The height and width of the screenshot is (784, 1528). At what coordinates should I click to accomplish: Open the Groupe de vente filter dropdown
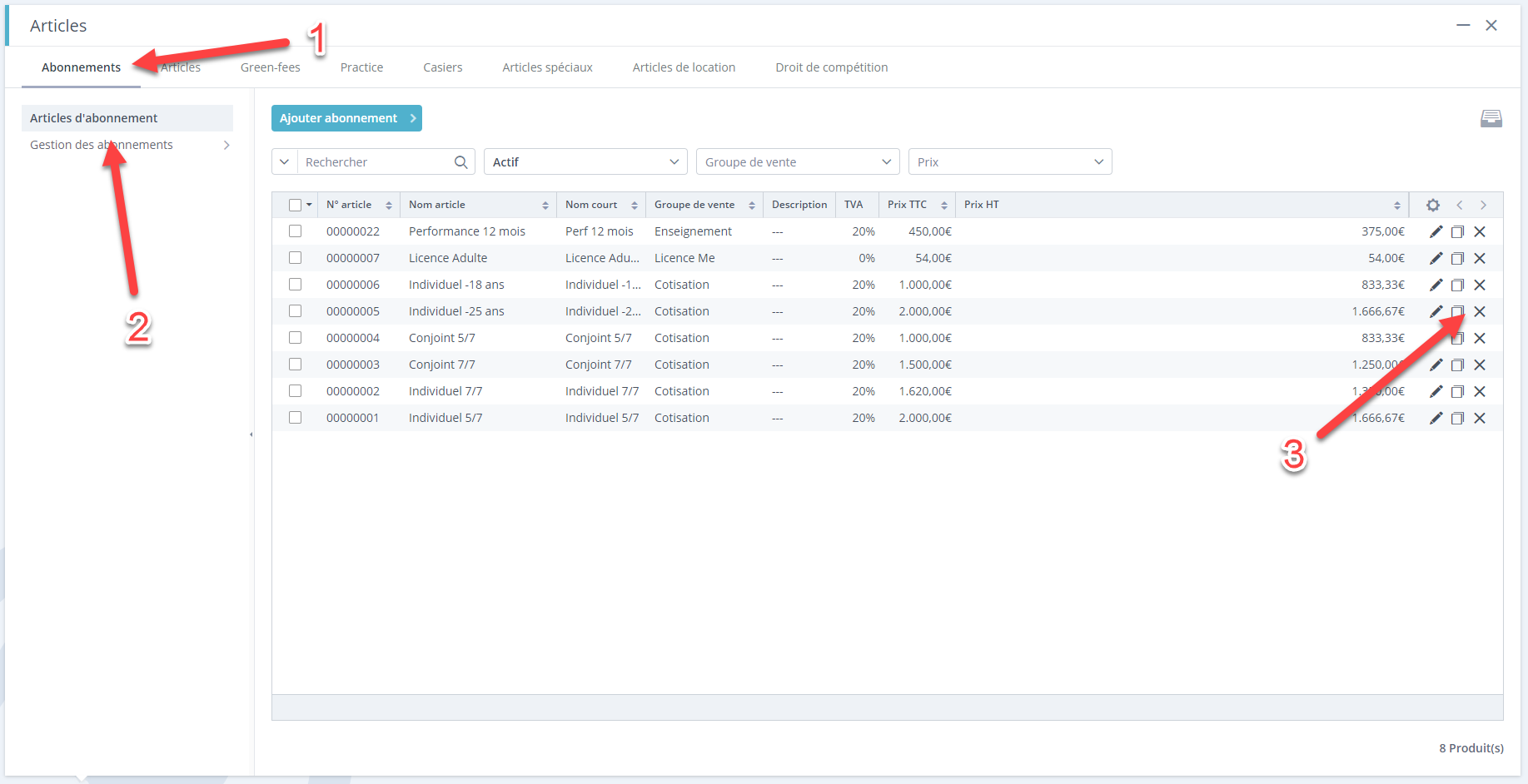[798, 162]
